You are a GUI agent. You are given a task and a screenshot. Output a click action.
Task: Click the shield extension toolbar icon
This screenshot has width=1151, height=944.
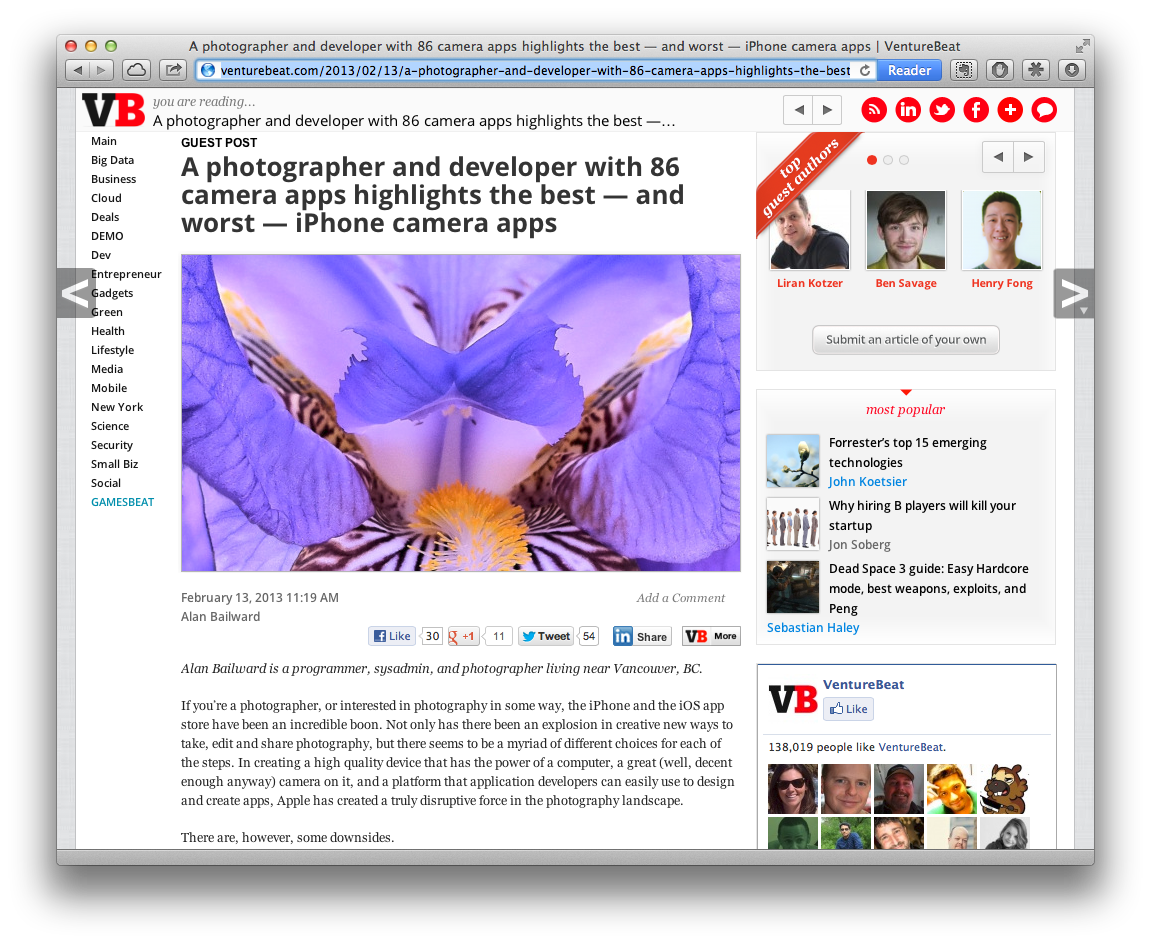1000,70
